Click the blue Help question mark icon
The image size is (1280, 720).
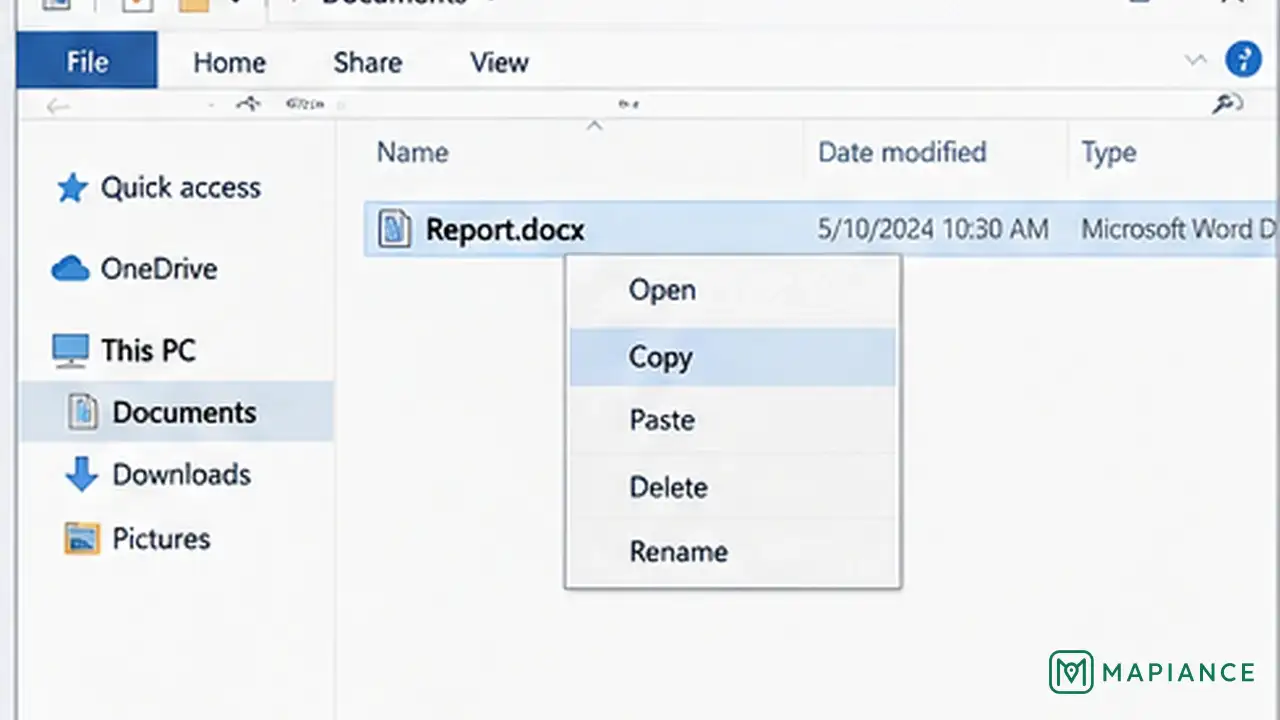click(x=1243, y=60)
